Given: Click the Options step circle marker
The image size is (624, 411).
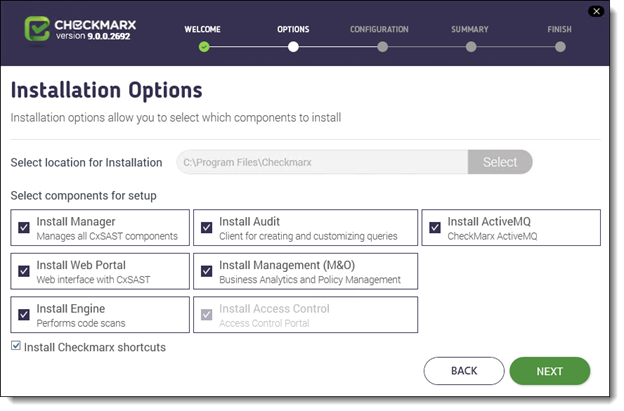Looking at the screenshot, I should 293,47.
